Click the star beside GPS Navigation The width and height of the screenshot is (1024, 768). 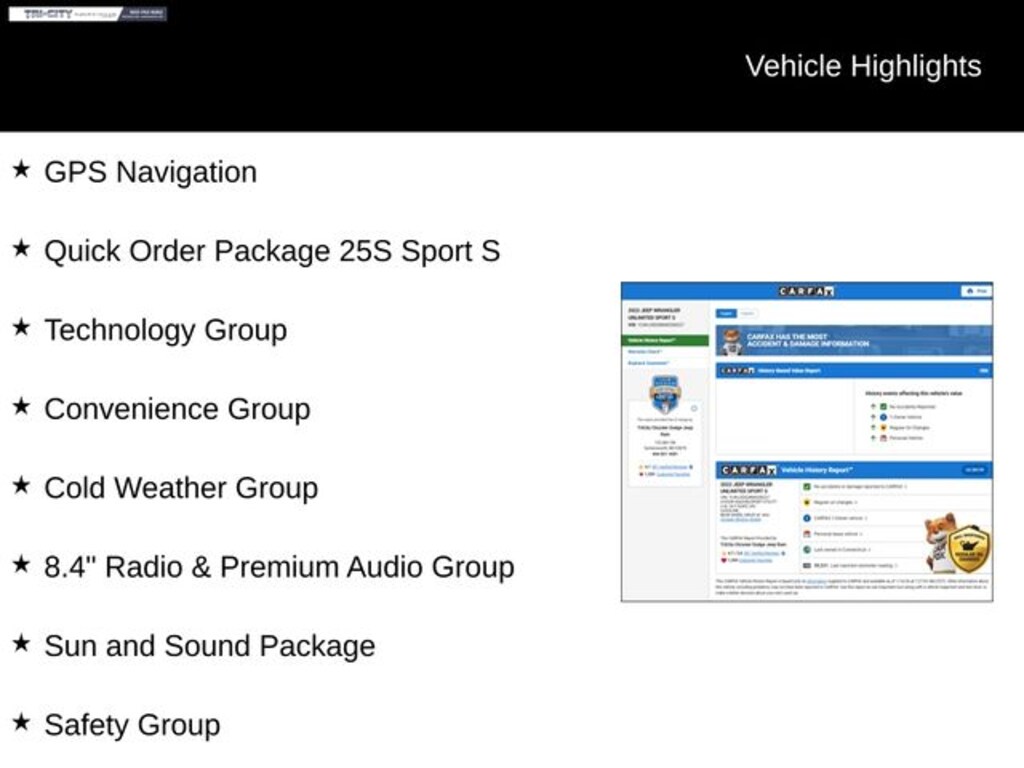point(20,170)
